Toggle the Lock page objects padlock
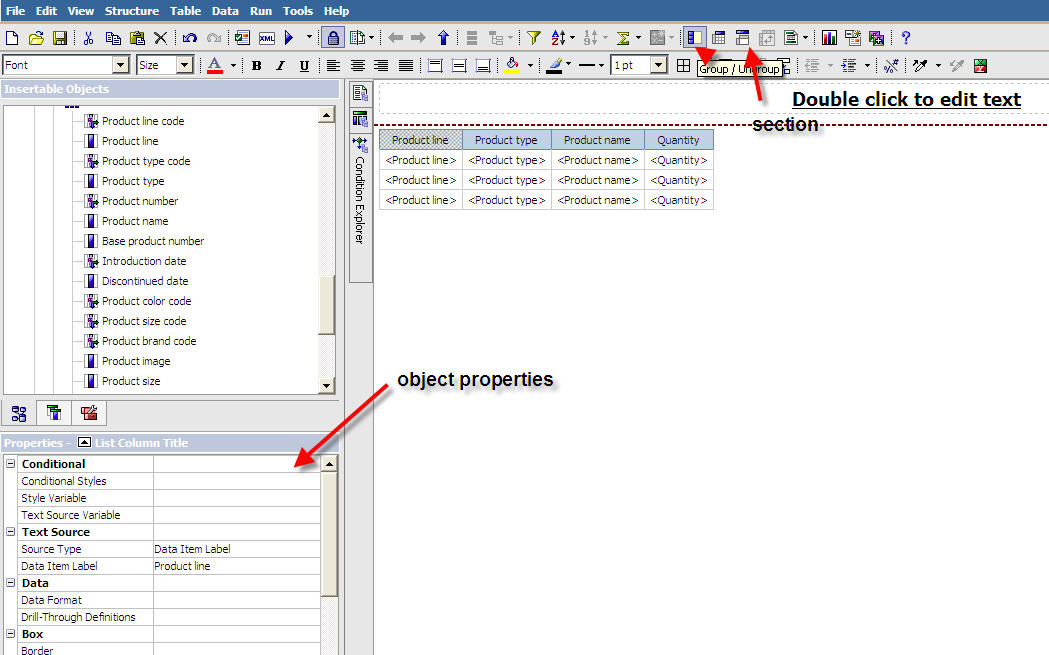This screenshot has height=655, width=1049. [x=332, y=37]
